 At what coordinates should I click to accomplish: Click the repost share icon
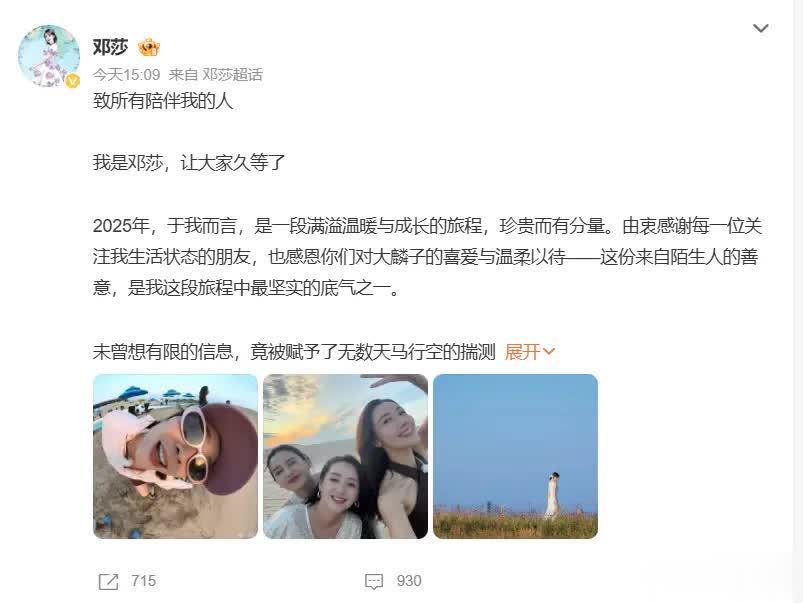point(108,581)
